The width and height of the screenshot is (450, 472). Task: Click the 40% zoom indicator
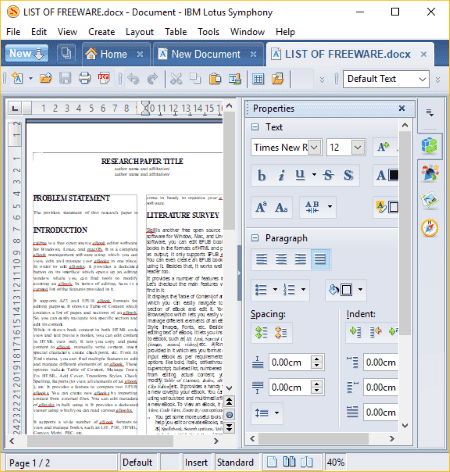click(336, 462)
